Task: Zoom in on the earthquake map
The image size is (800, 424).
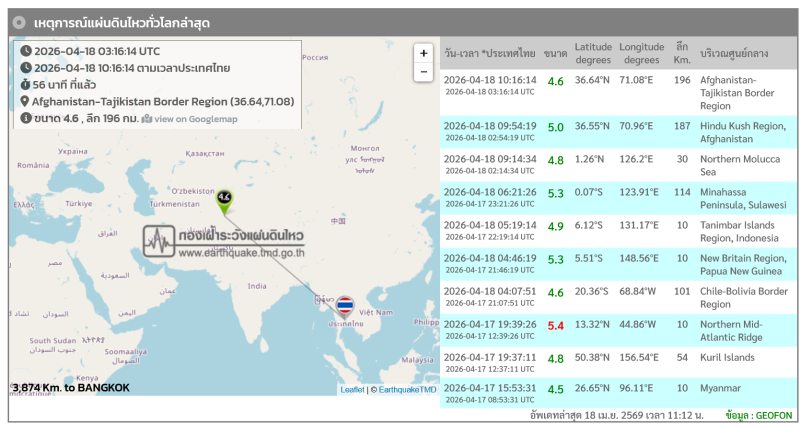Action: pyautogui.click(x=423, y=53)
